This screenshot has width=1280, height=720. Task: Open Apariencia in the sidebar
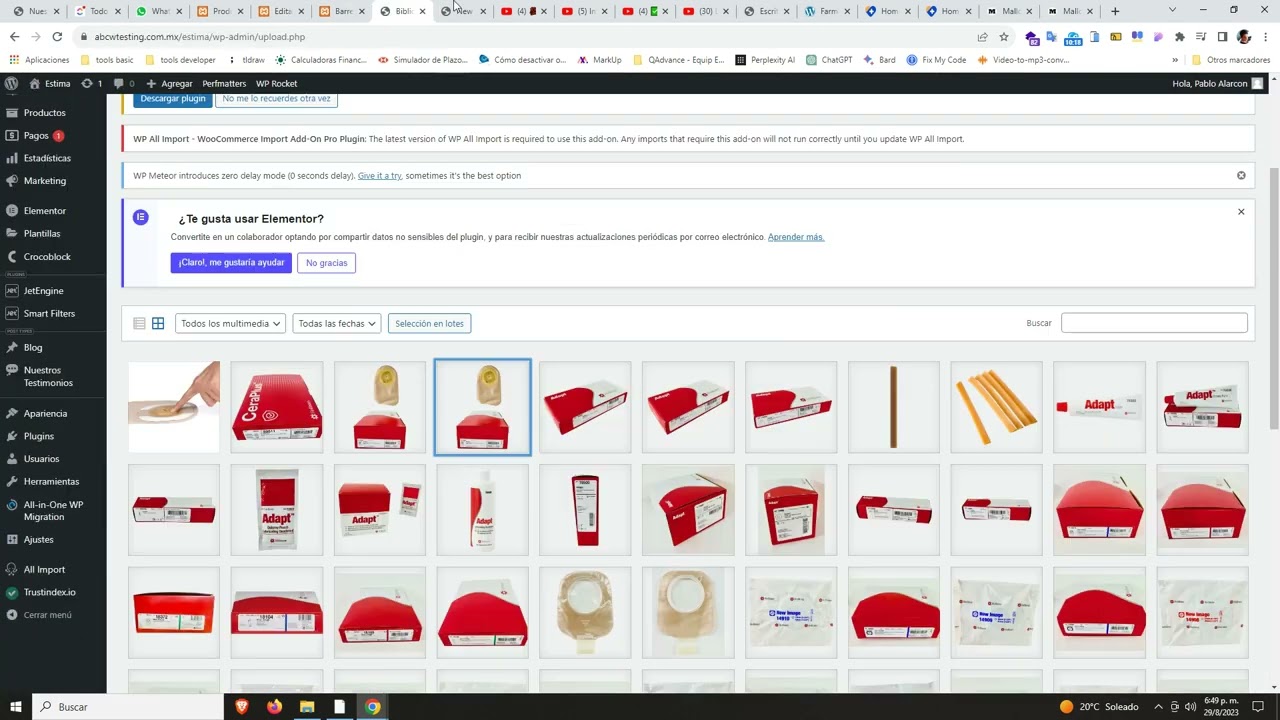45,413
